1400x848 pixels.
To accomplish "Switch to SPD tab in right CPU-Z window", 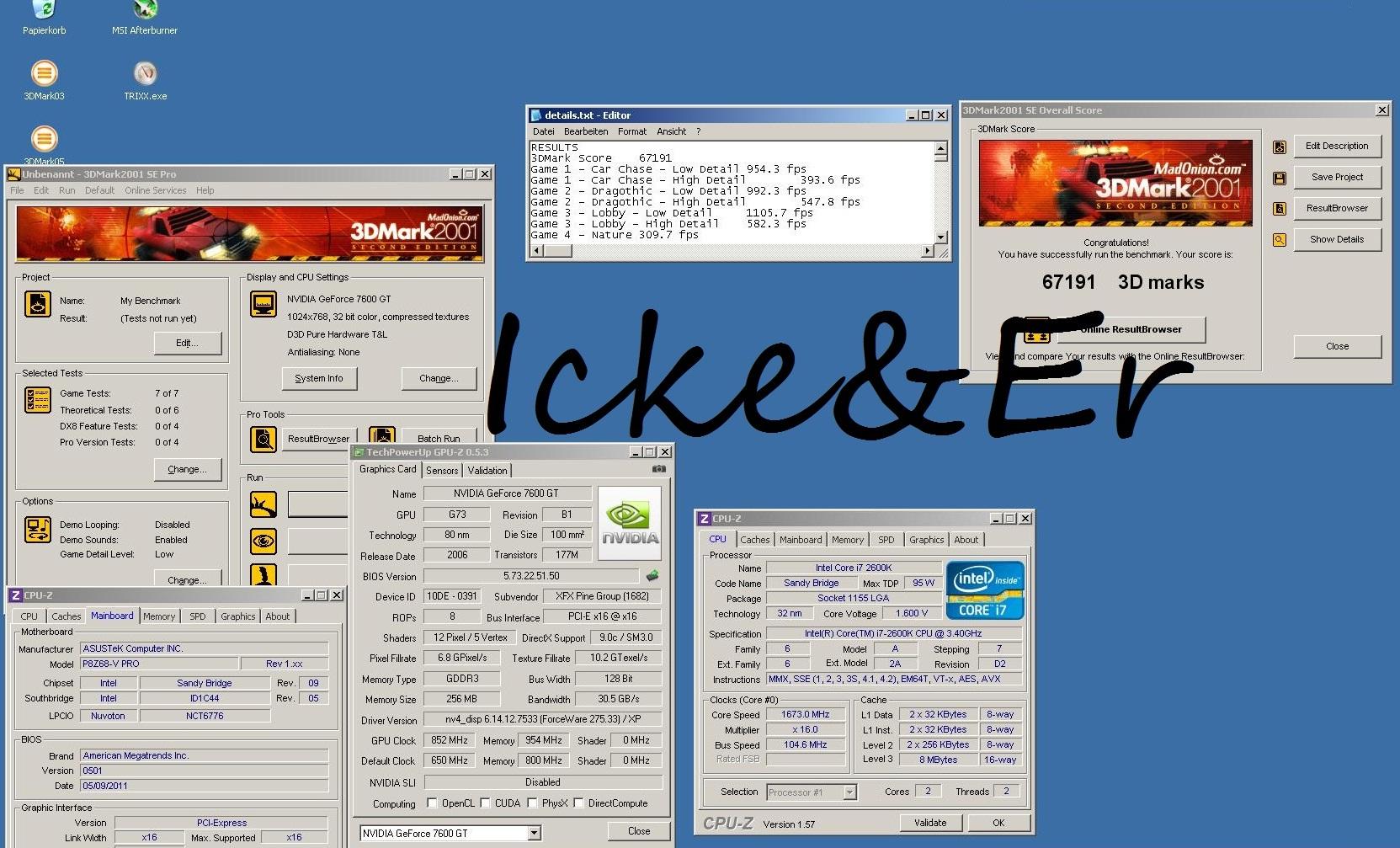I will tap(886, 540).
